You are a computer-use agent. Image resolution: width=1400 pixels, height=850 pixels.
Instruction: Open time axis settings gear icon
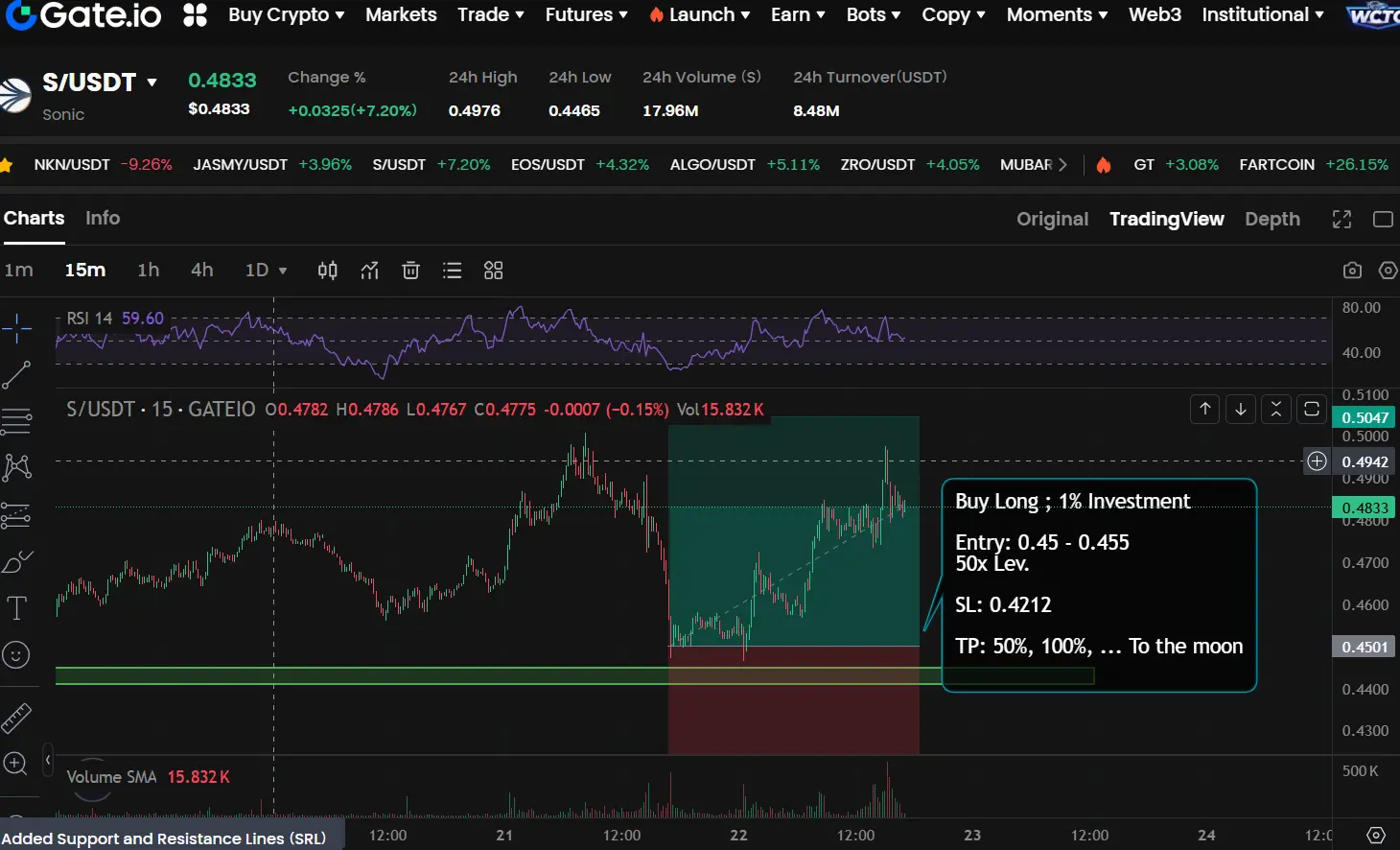click(1376, 835)
